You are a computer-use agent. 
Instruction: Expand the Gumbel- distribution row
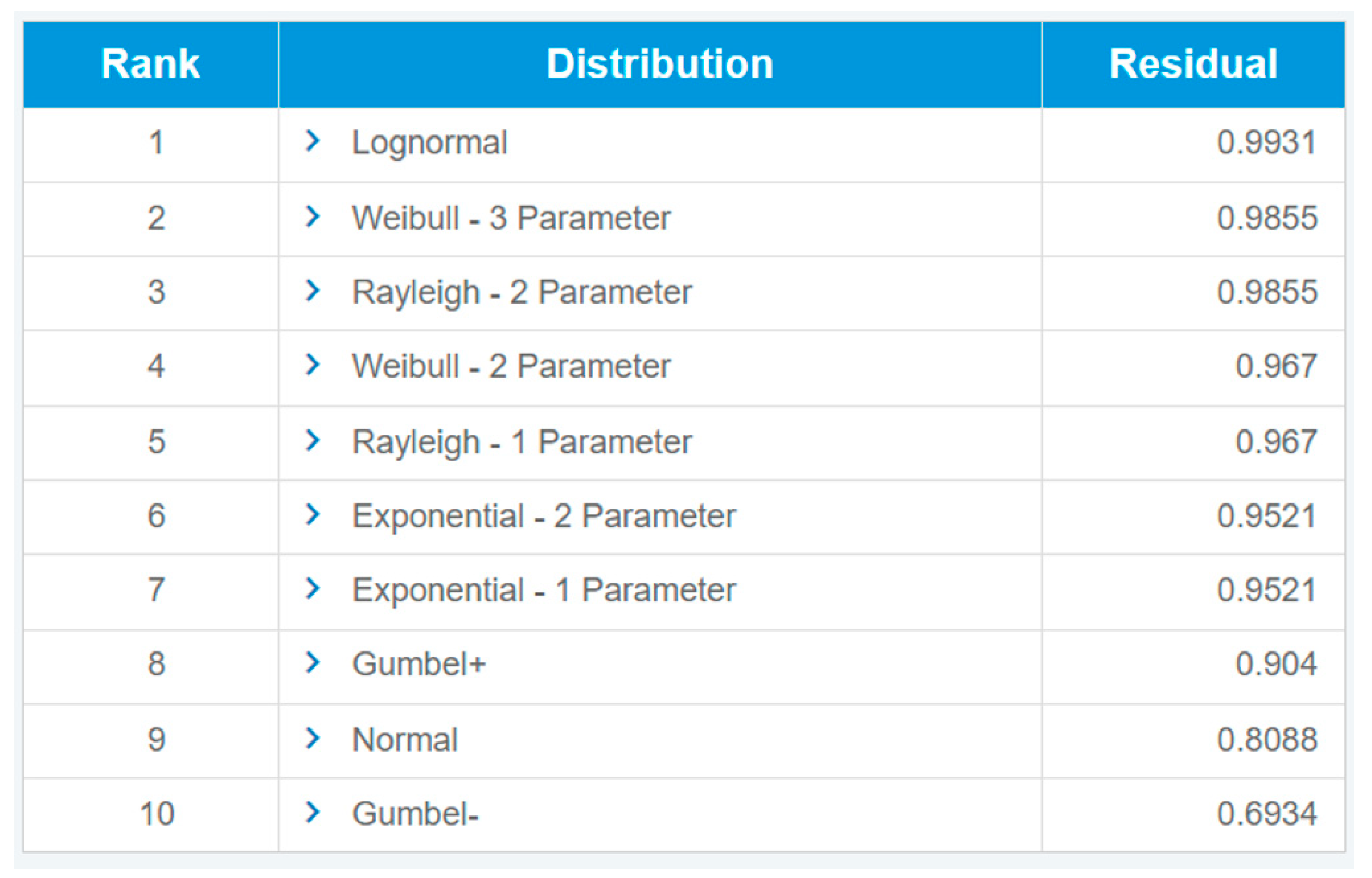[x=312, y=812]
